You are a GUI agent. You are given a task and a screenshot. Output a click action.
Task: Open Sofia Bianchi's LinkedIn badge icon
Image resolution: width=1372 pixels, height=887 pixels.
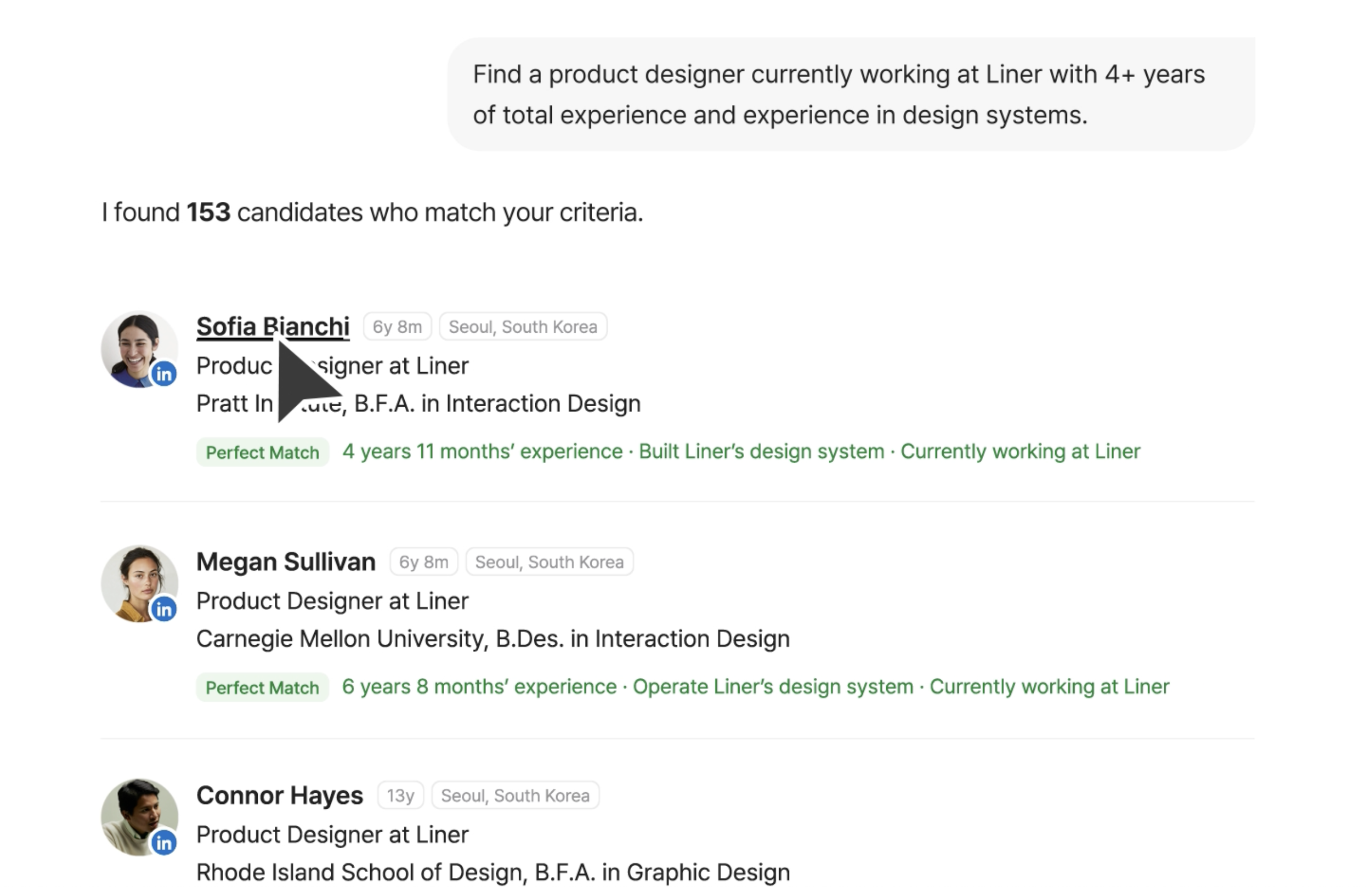click(x=164, y=374)
